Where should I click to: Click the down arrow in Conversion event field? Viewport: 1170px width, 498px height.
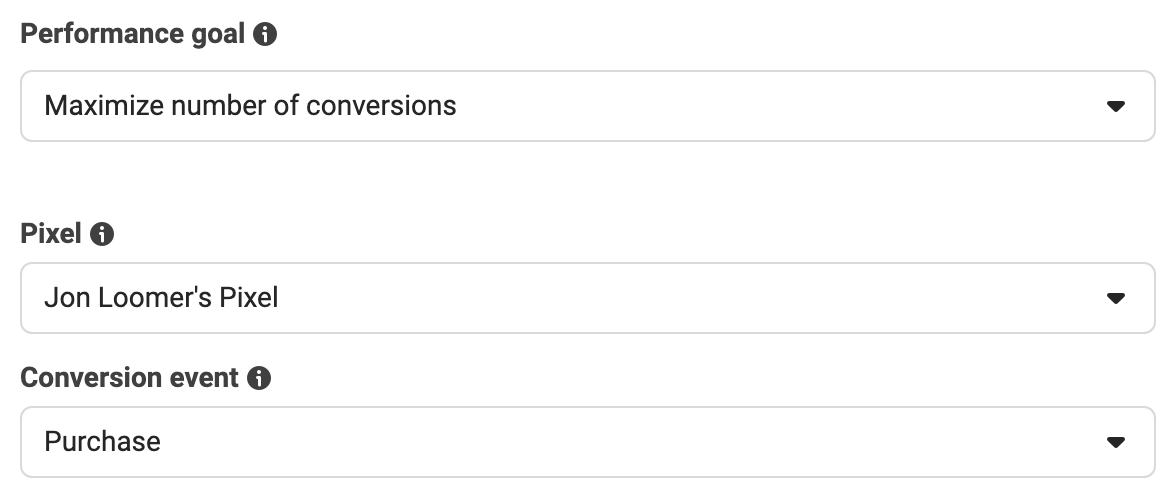pyautogui.click(x=1116, y=442)
